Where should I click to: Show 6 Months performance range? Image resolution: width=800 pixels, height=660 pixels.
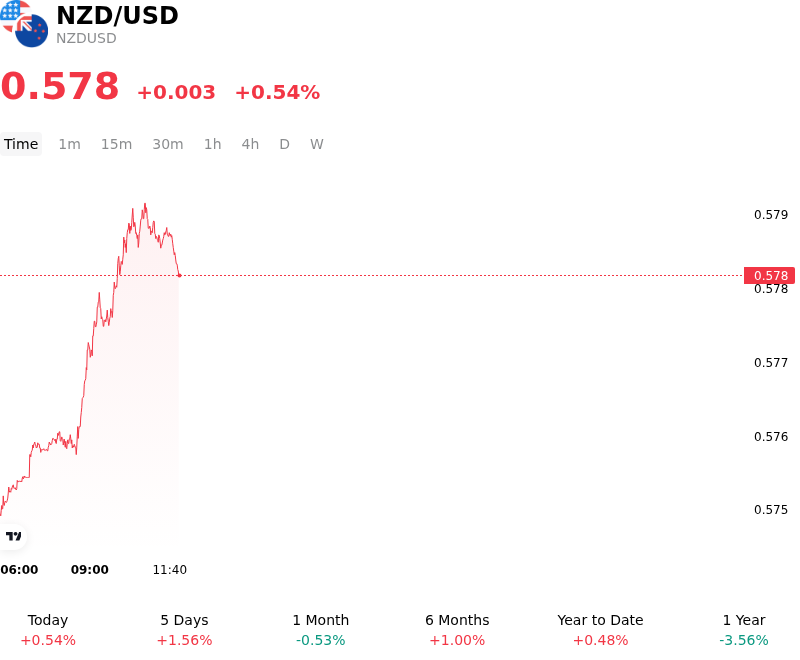pyautogui.click(x=457, y=630)
